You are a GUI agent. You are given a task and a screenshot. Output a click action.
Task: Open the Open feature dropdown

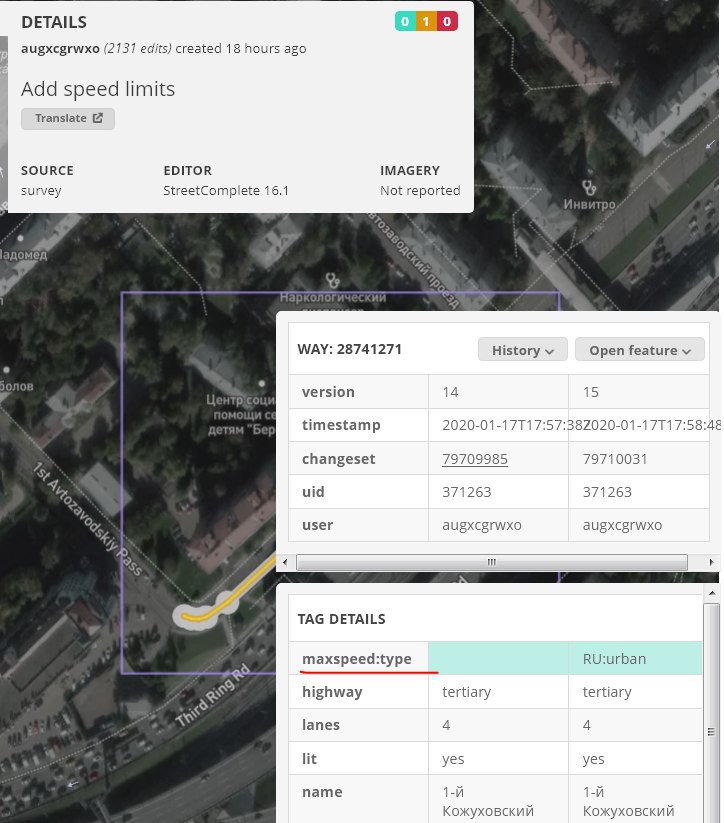[639, 350]
